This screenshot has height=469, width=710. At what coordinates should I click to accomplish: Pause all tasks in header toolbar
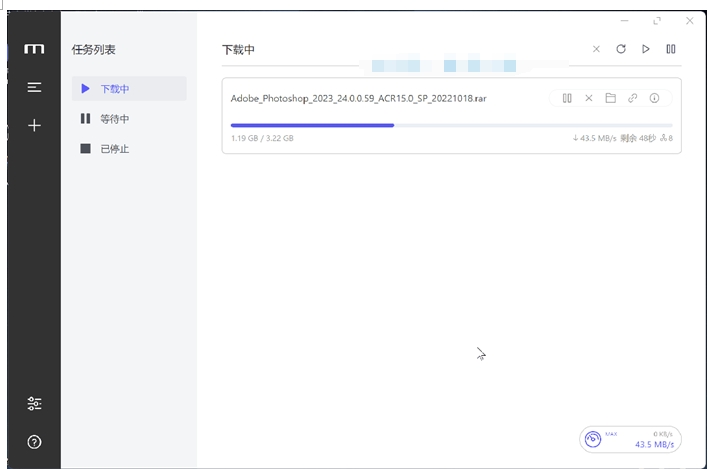671,49
